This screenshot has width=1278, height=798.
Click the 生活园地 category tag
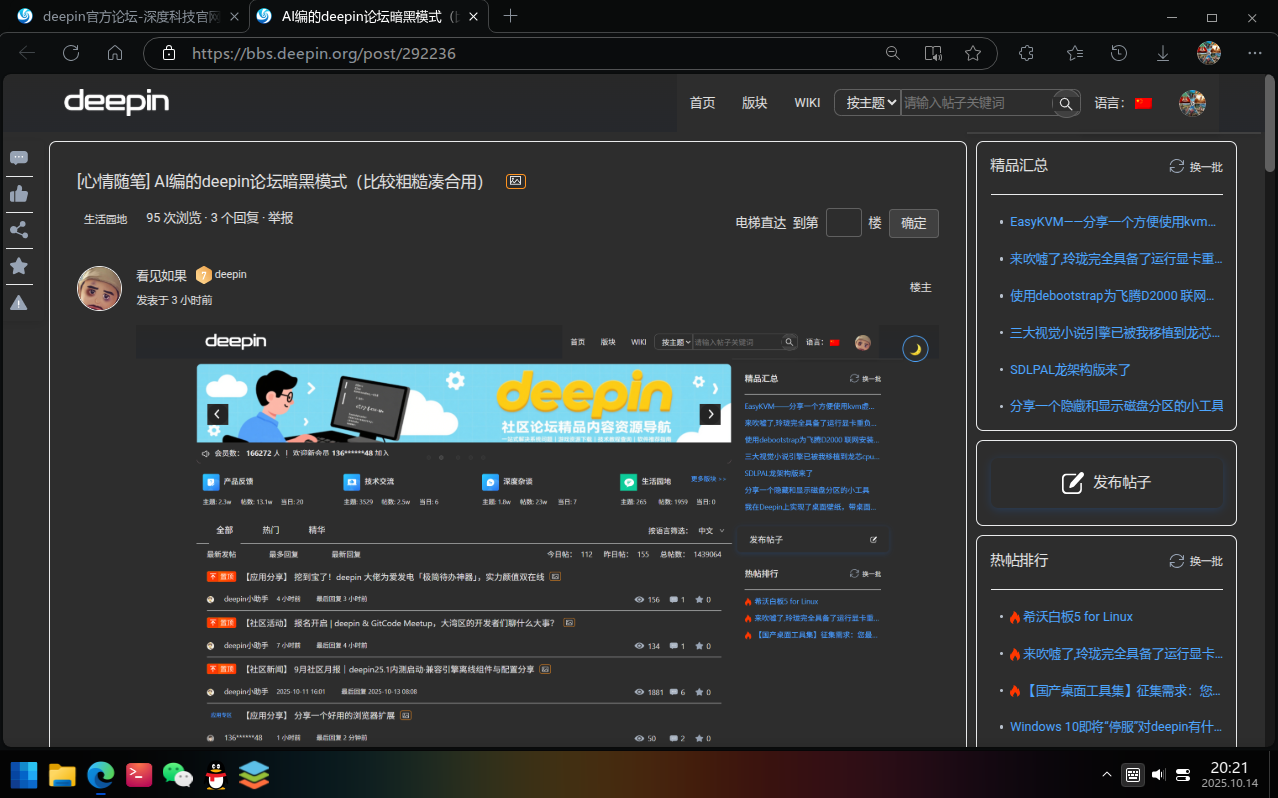(105, 219)
